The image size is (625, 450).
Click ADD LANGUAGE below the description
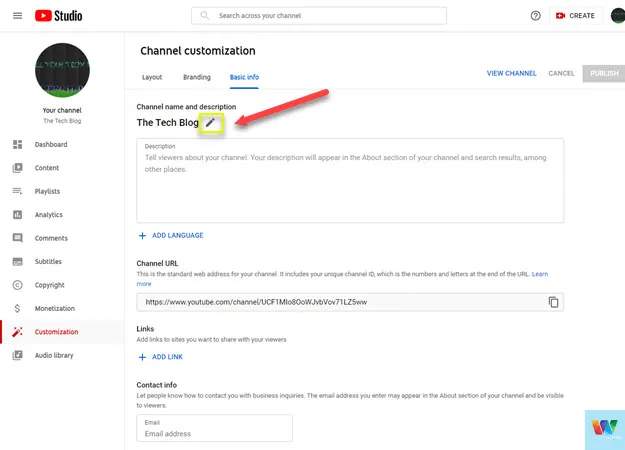point(171,236)
